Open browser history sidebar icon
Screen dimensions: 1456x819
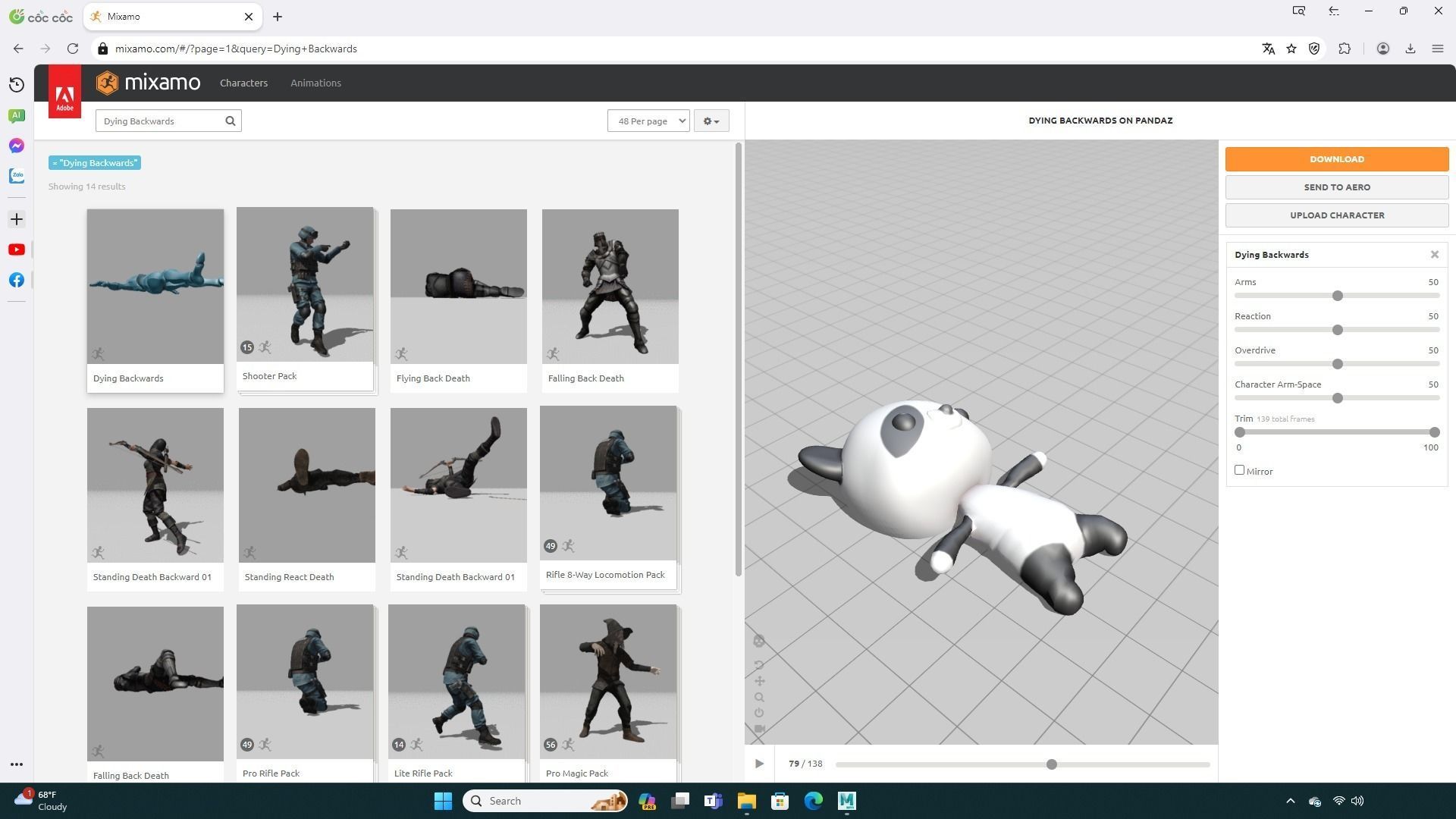tap(17, 85)
